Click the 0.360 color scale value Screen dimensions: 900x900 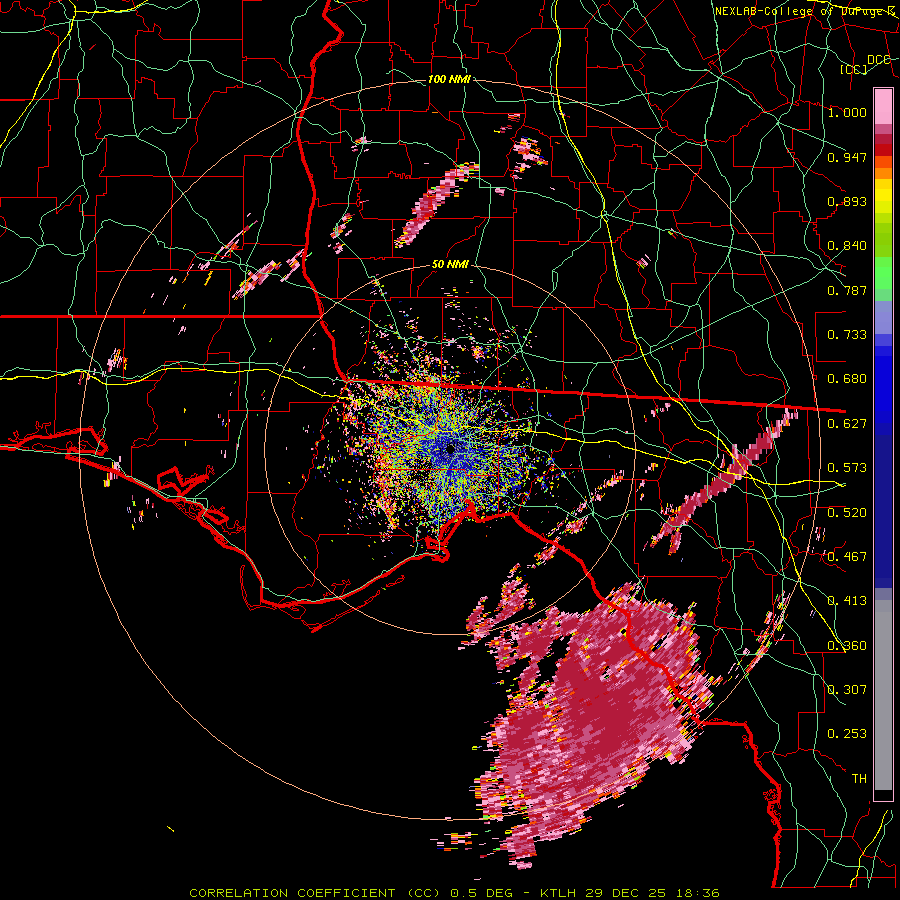(x=847, y=646)
